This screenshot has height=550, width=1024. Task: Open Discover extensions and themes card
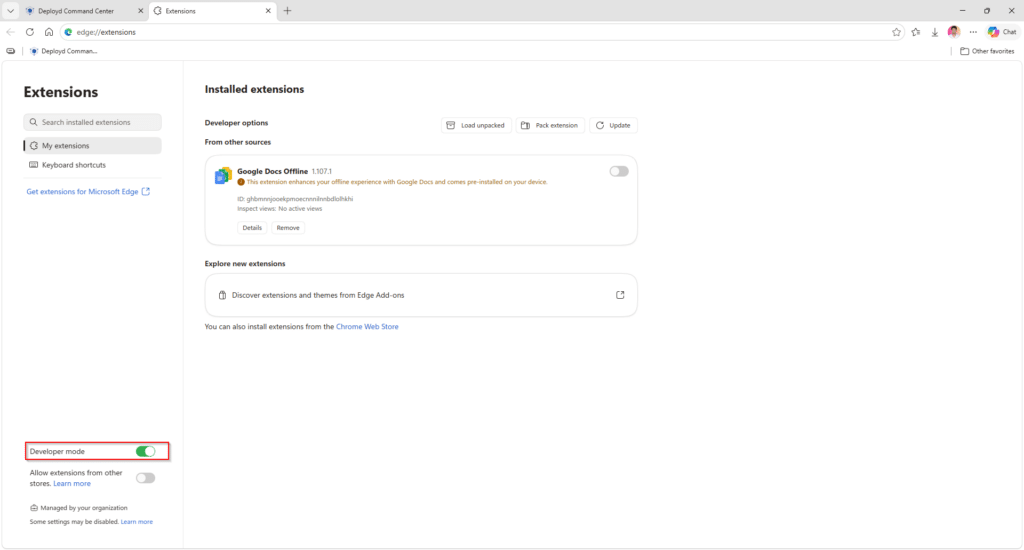click(421, 295)
